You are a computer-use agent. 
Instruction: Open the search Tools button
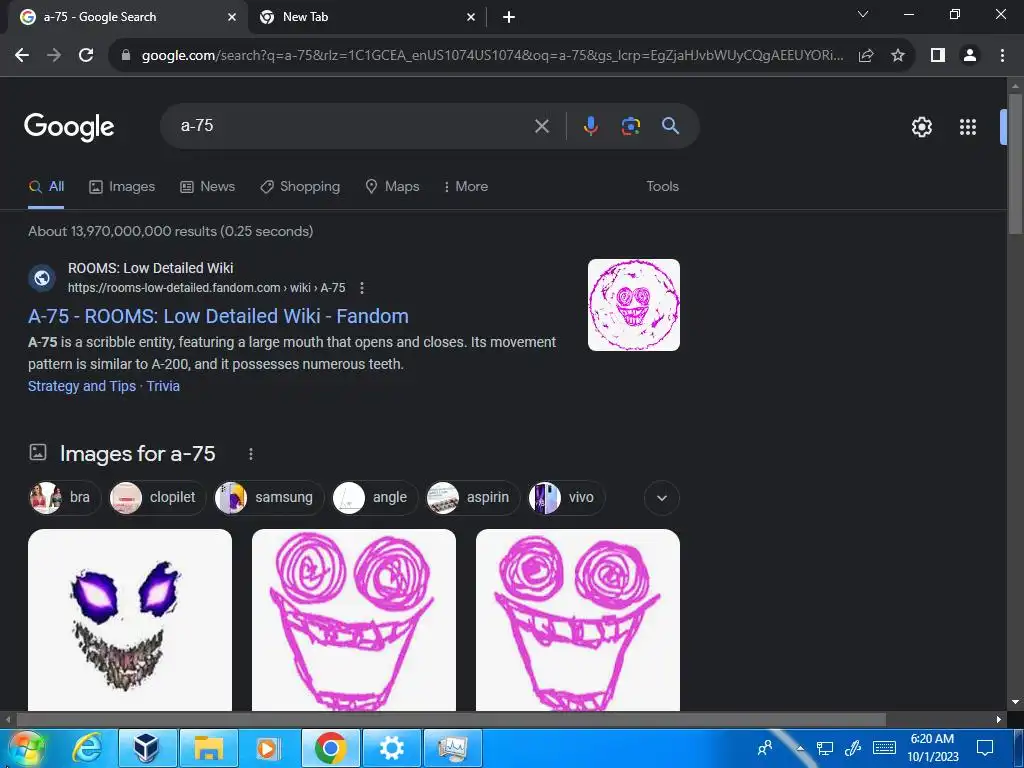[662, 187]
